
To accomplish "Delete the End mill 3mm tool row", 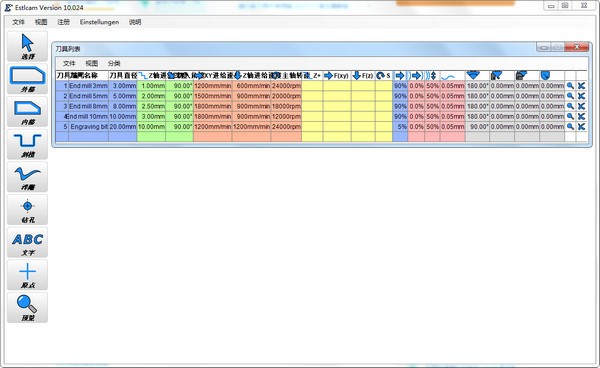I will 582,86.
